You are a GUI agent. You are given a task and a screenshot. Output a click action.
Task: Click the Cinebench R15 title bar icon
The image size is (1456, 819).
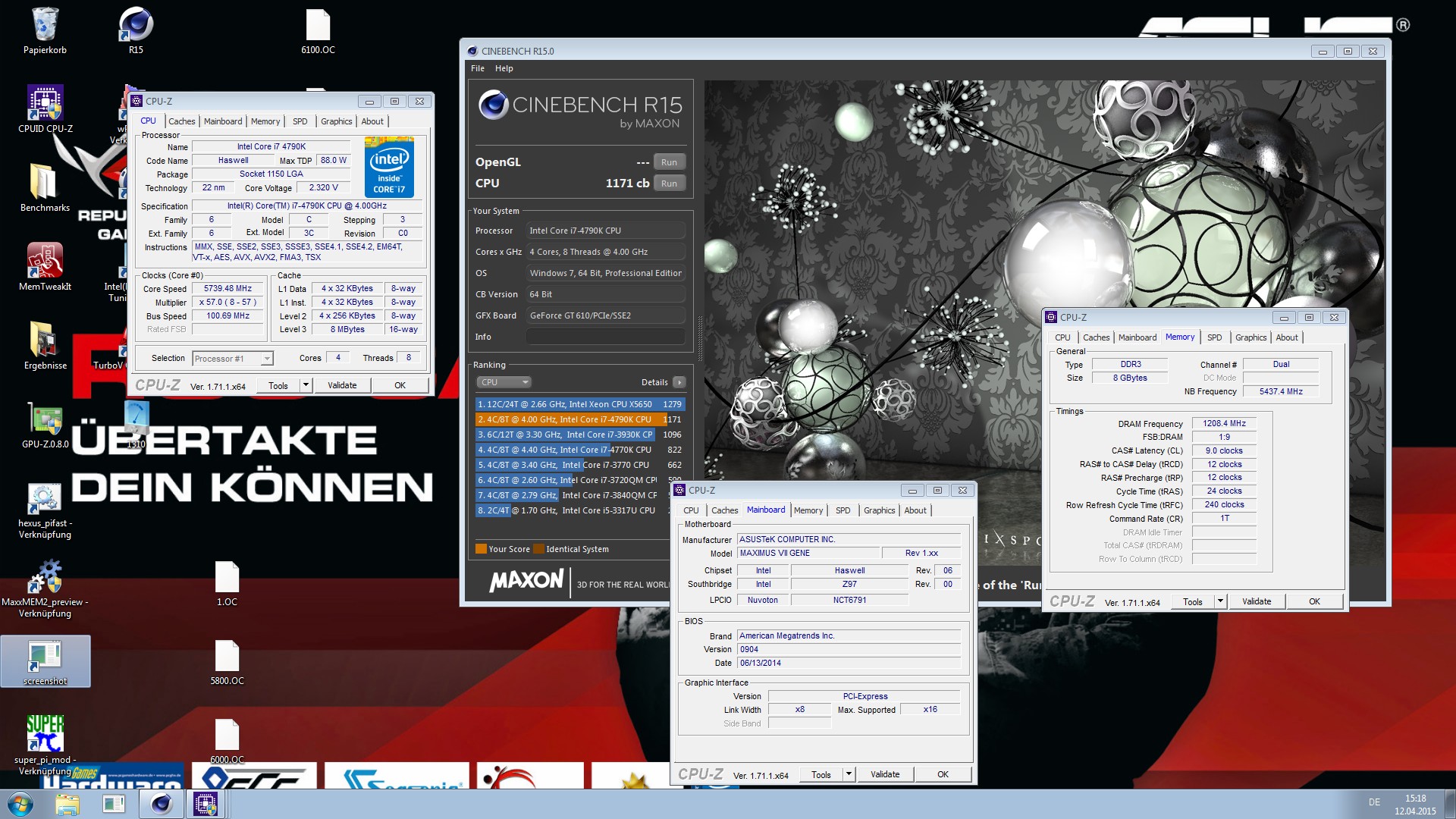click(x=472, y=51)
